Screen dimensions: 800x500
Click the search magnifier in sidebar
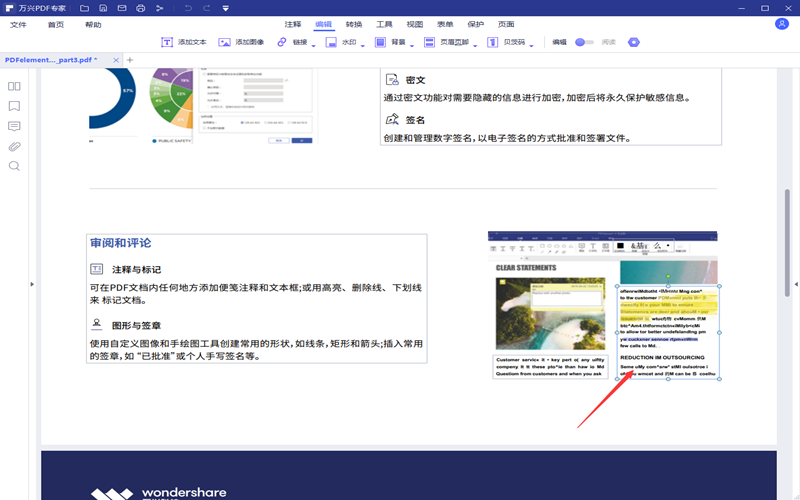[14, 166]
